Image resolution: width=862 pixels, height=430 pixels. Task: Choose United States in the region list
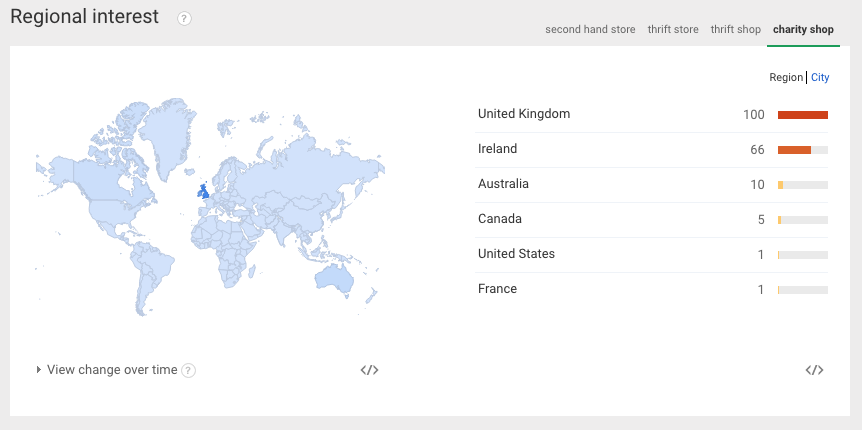point(516,254)
